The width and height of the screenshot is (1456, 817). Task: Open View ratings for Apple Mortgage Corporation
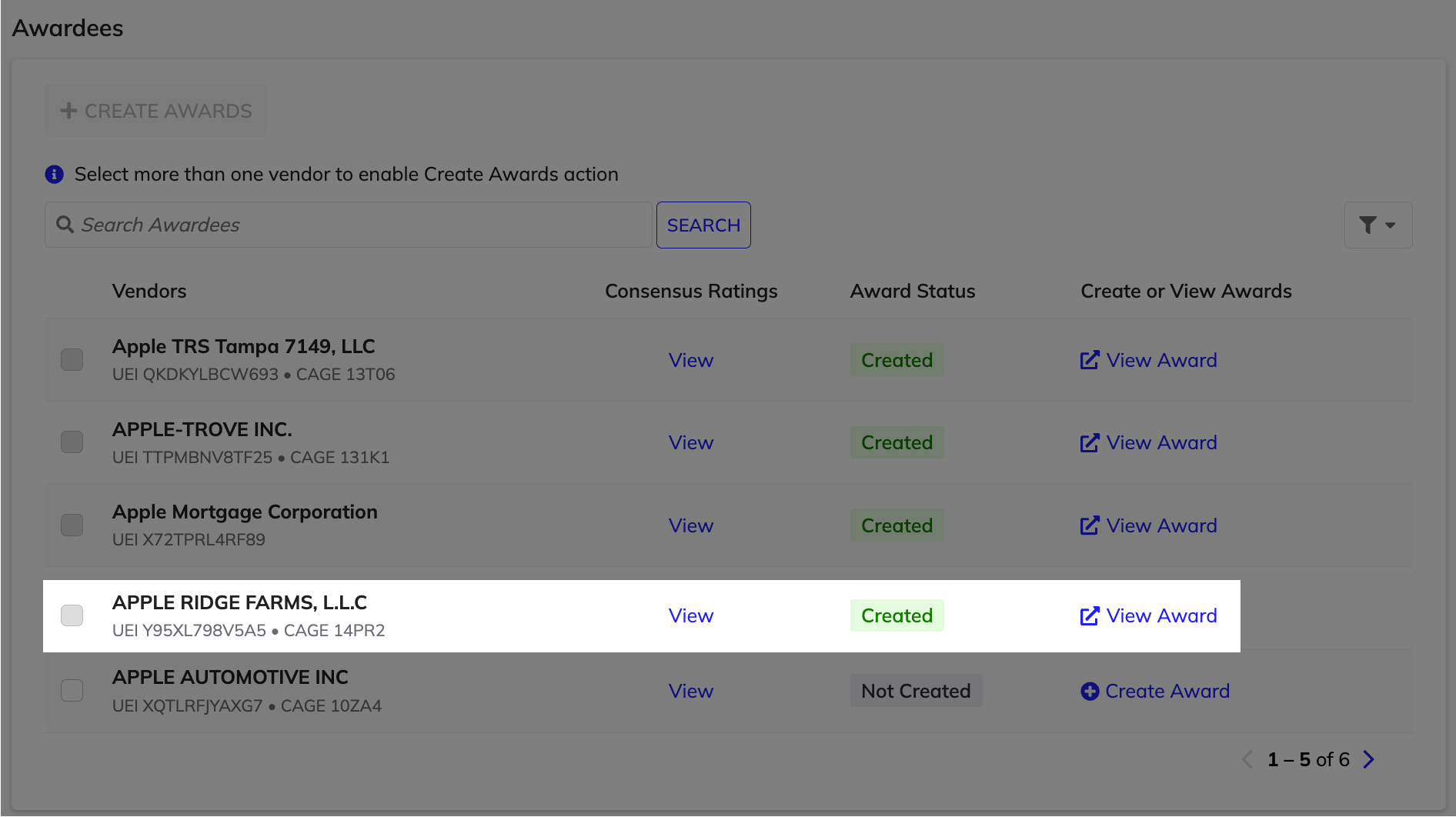(x=690, y=525)
